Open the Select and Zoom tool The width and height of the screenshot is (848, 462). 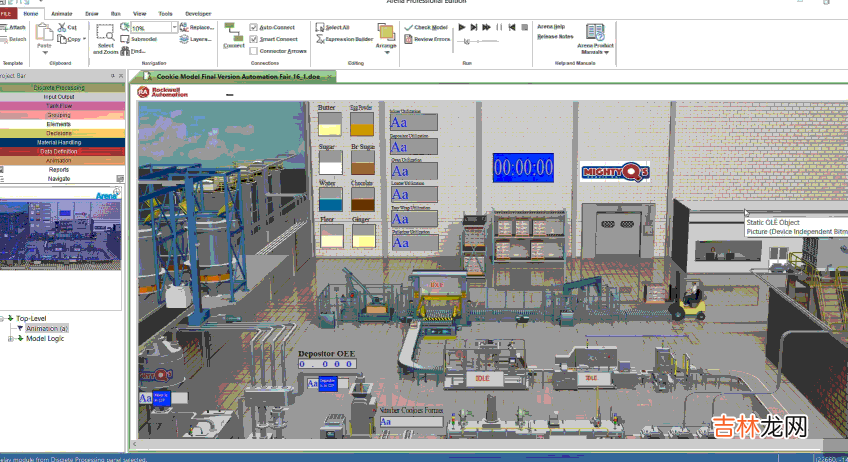click(106, 36)
